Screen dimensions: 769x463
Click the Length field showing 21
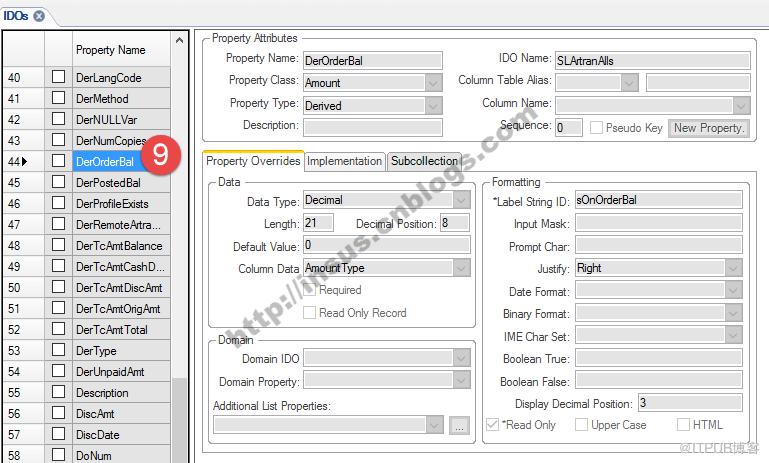(x=318, y=223)
